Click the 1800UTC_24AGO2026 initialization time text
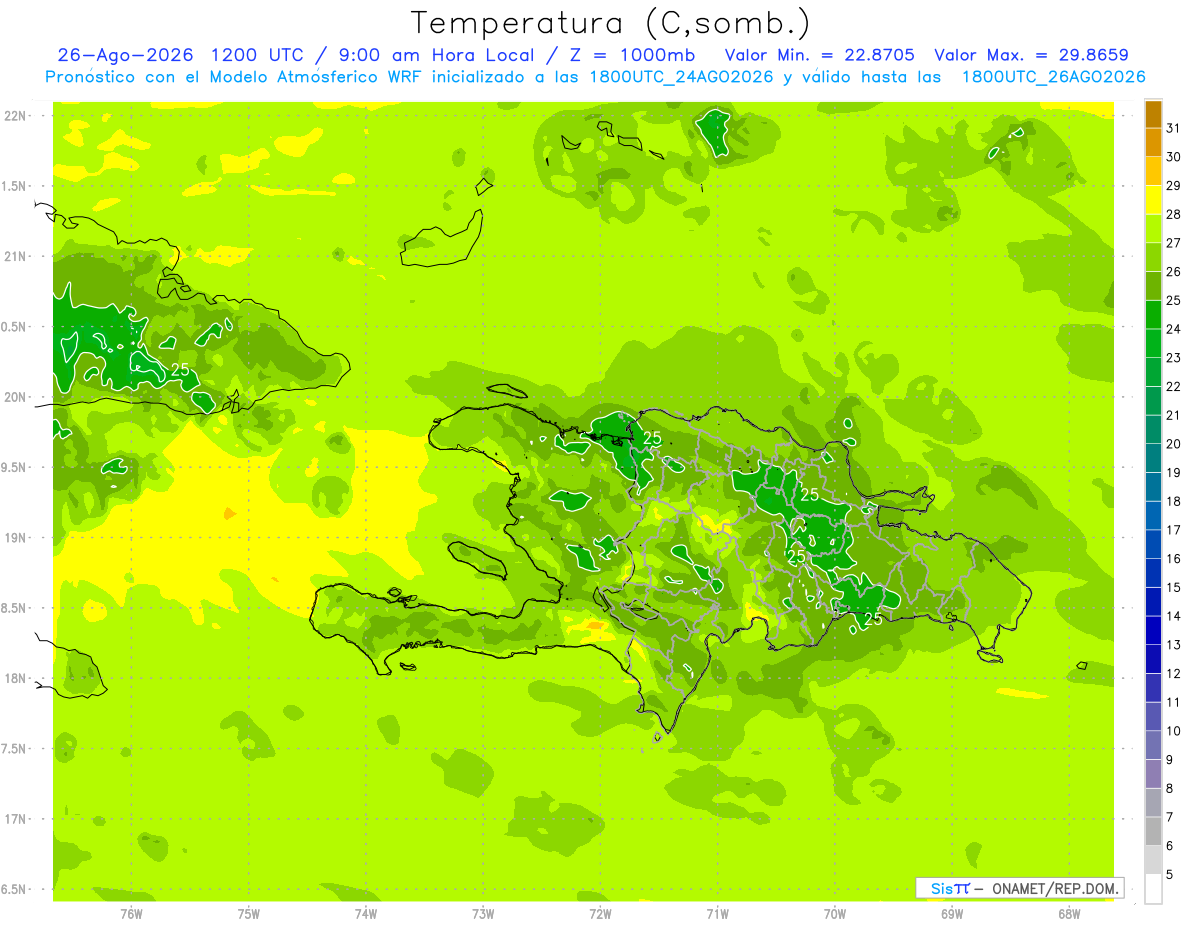 coord(684,77)
